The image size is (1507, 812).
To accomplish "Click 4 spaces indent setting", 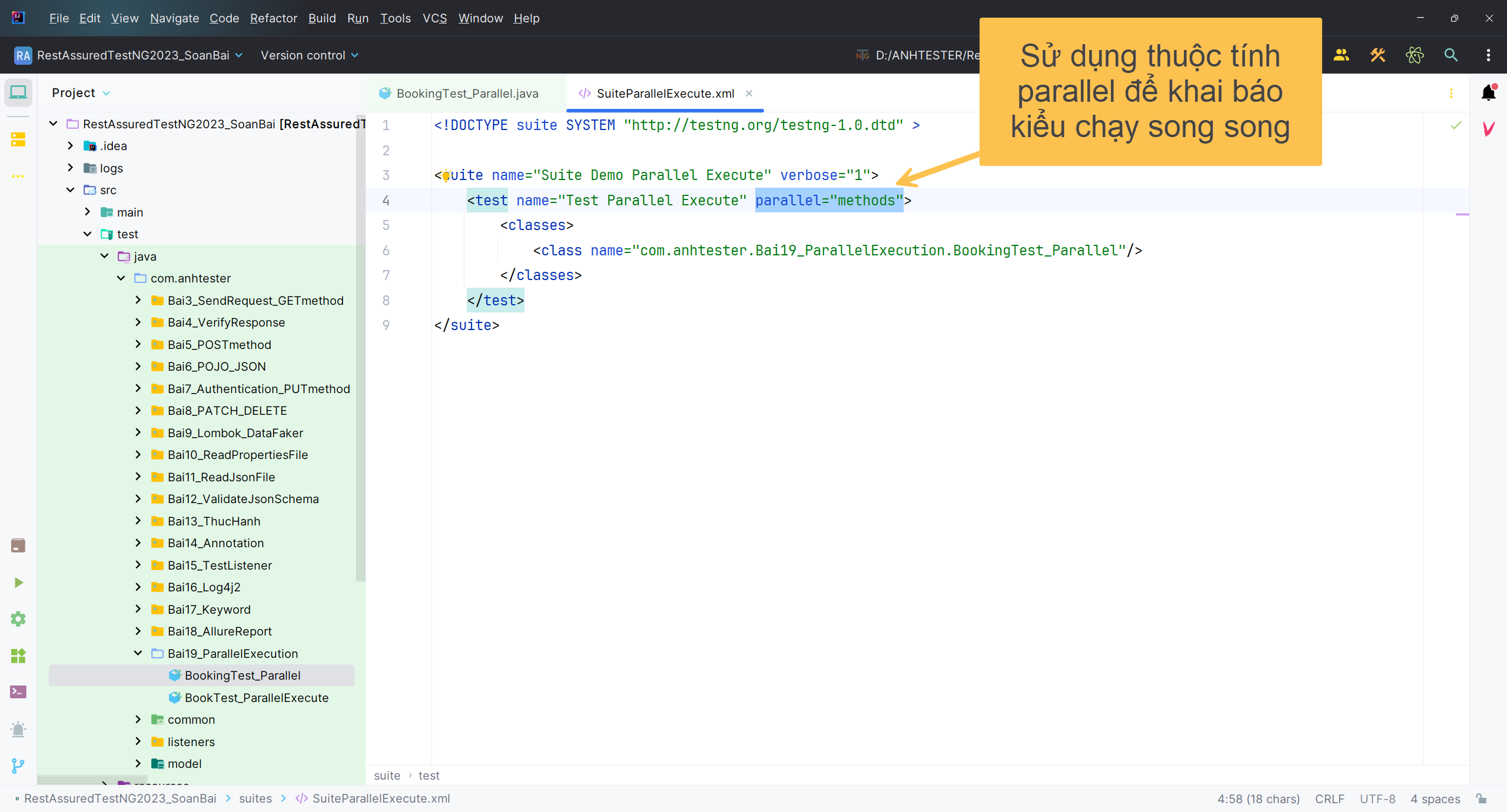I will click(x=1435, y=798).
